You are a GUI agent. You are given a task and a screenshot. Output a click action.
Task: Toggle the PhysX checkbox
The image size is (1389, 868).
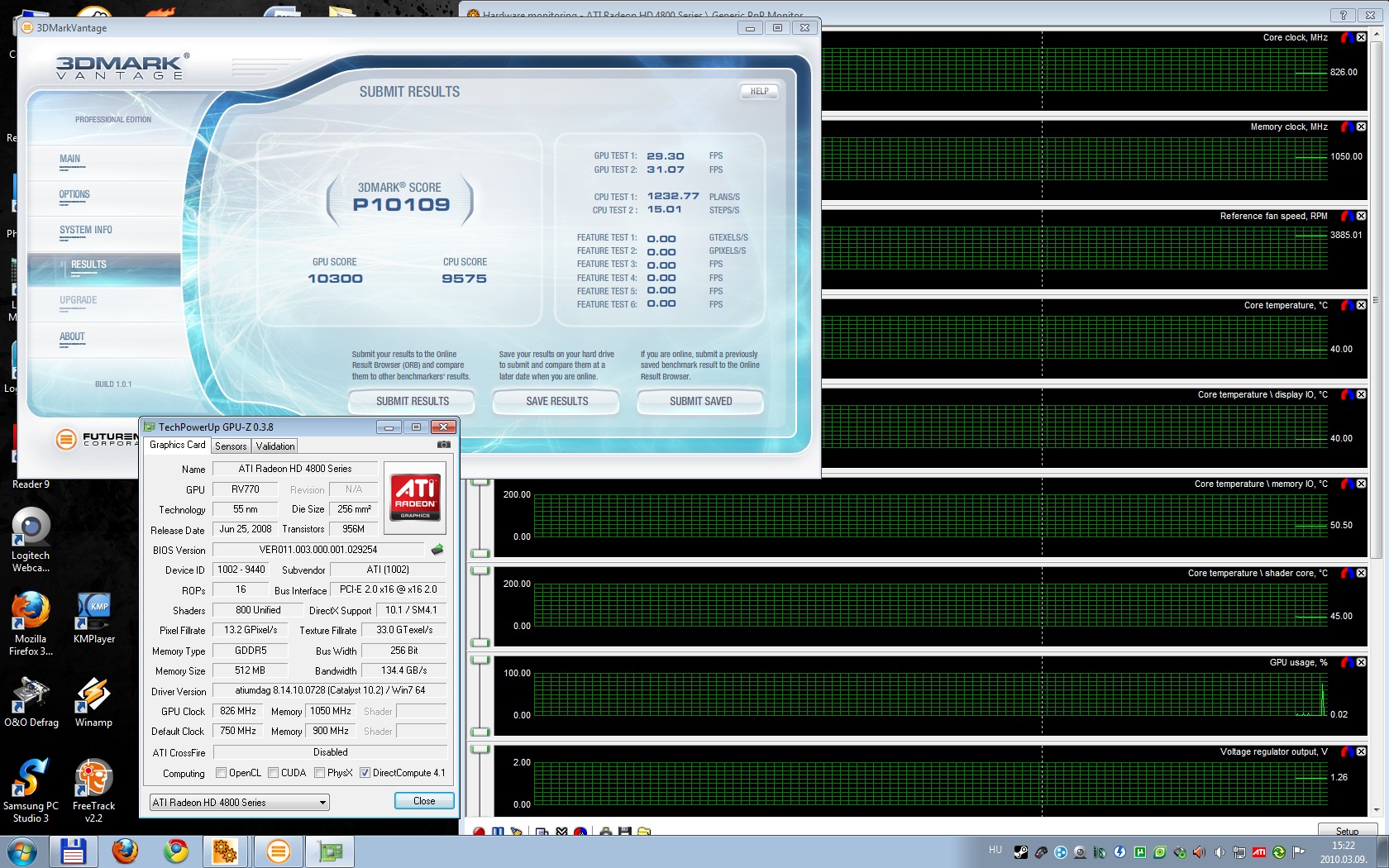pos(319,773)
